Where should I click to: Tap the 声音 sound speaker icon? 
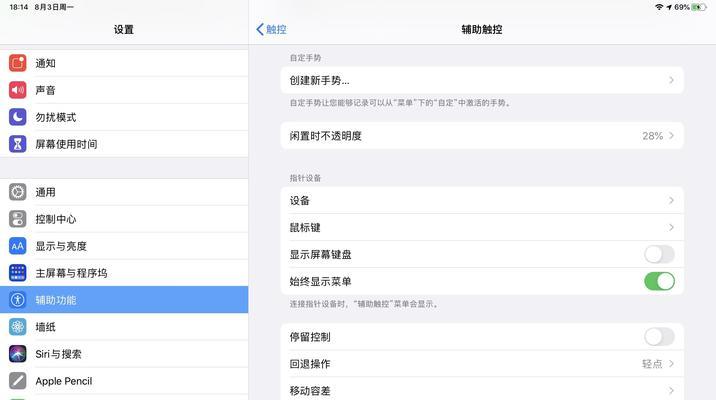(17, 90)
